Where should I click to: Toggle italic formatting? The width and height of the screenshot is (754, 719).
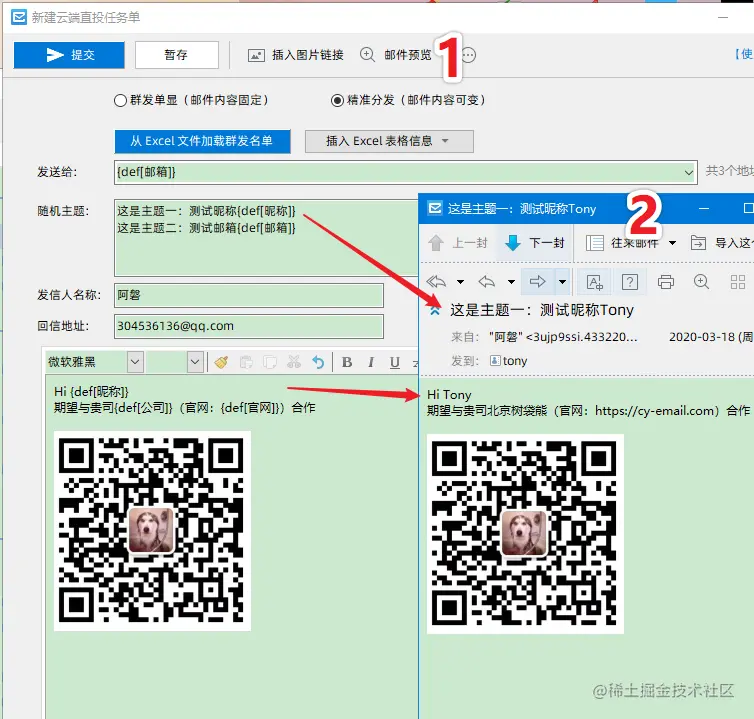(371, 362)
